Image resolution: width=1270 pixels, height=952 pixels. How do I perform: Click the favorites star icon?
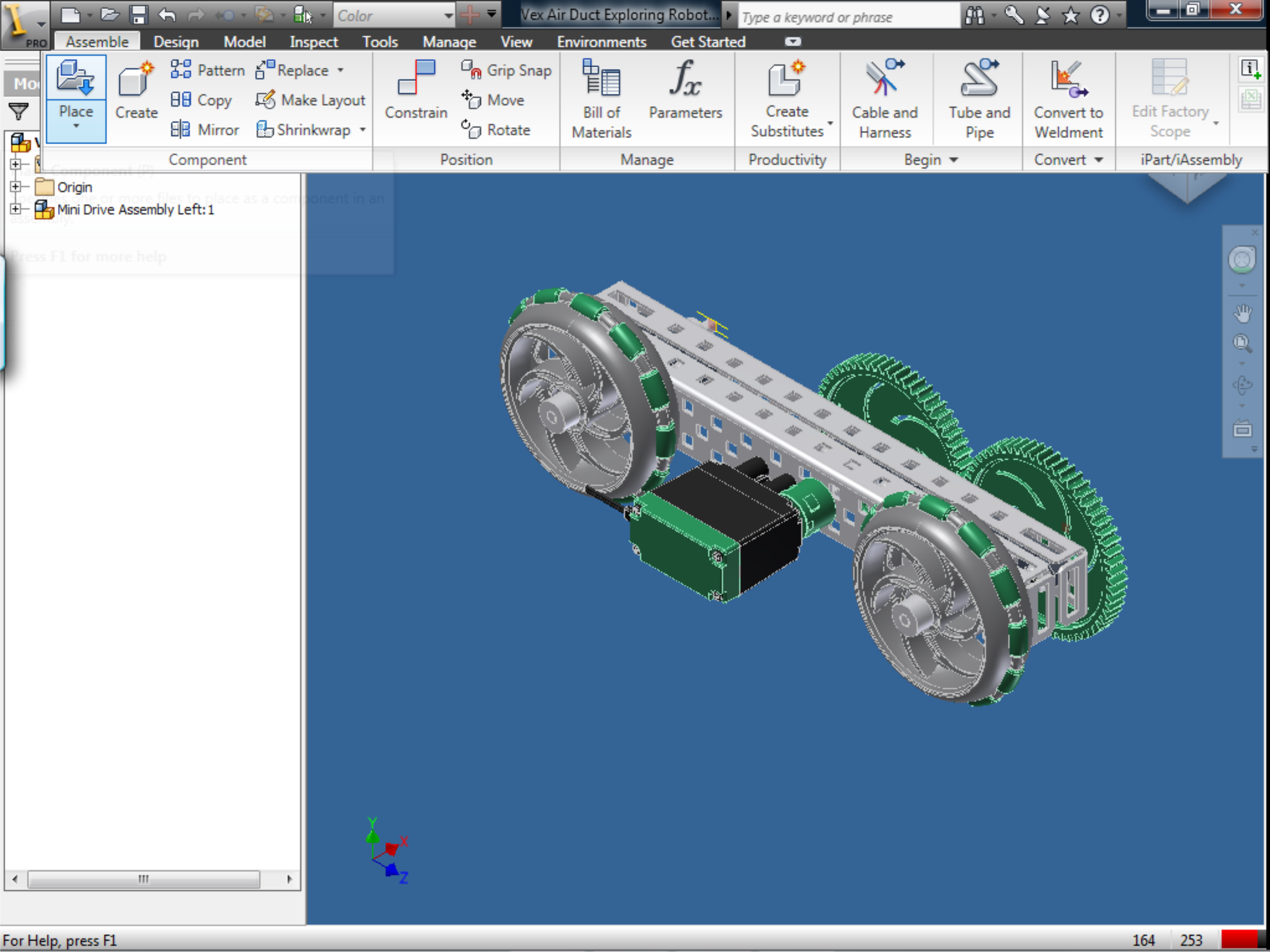1070,15
